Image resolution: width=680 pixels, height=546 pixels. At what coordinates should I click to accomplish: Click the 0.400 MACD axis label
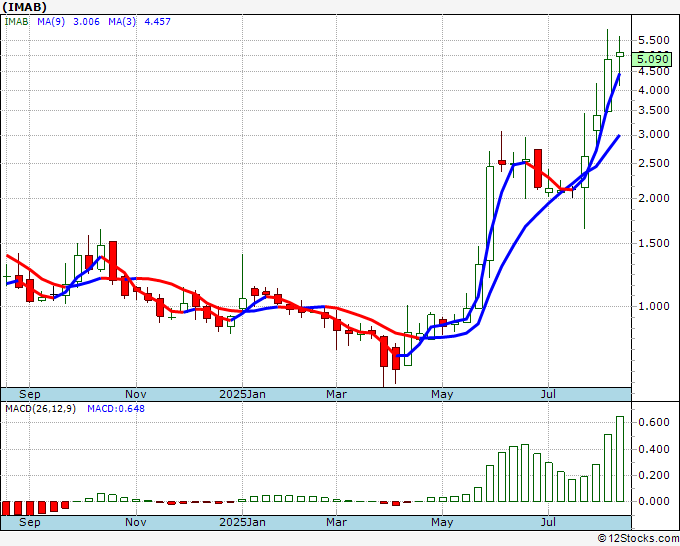click(x=654, y=449)
